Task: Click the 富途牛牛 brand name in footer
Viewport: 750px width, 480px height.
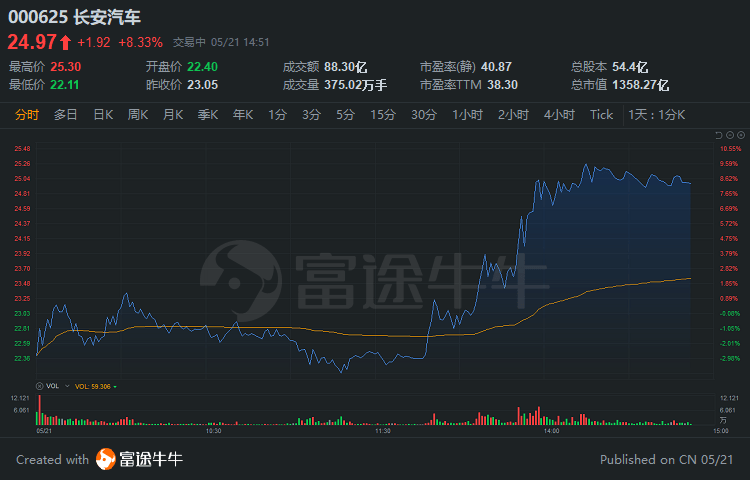Action: click(151, 459)
